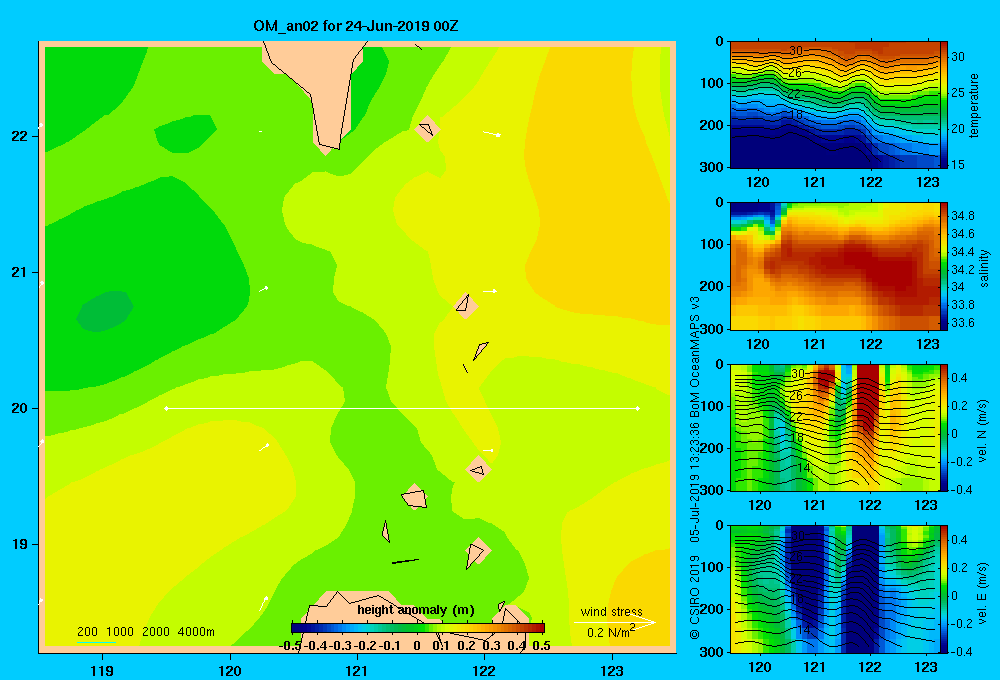Click latitude label 20 on the map axis
Viewport: 1000px width, 680px height.
tap(19, 408)
